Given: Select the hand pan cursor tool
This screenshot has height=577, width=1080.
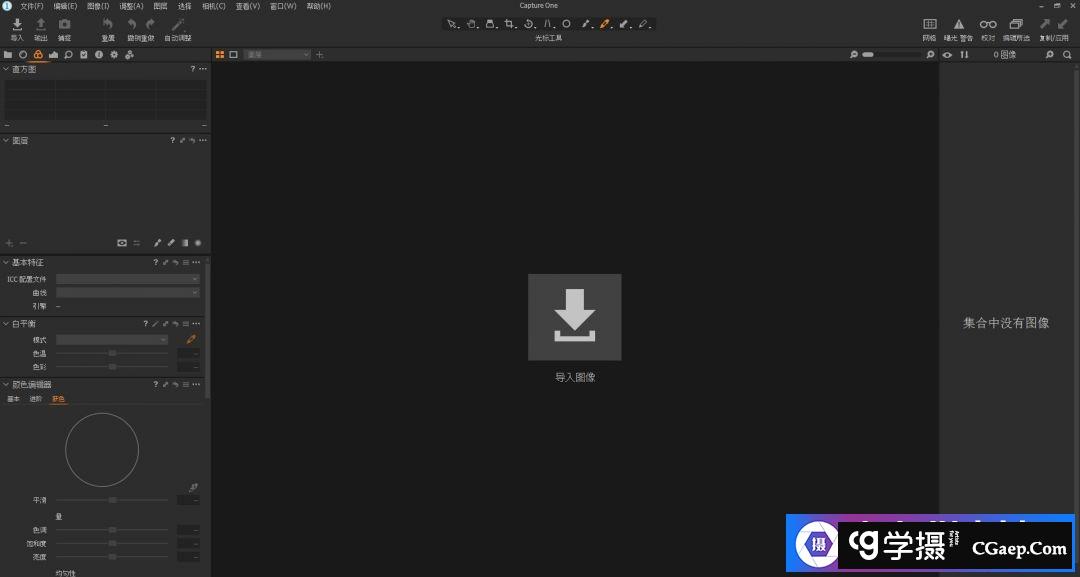Looking at the screenshot, I should (471, 23).
